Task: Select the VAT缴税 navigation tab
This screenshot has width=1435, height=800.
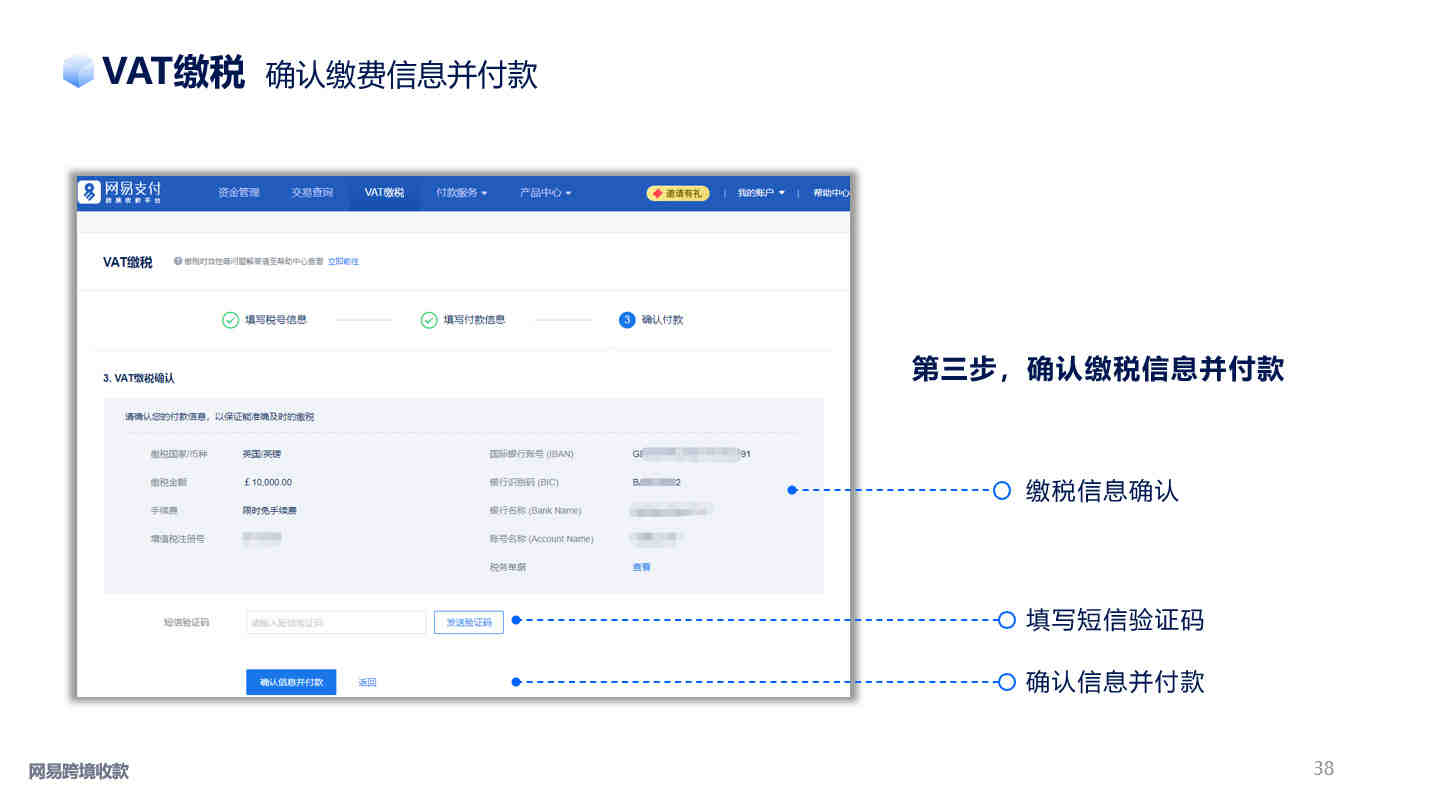Action: (384, 193)
